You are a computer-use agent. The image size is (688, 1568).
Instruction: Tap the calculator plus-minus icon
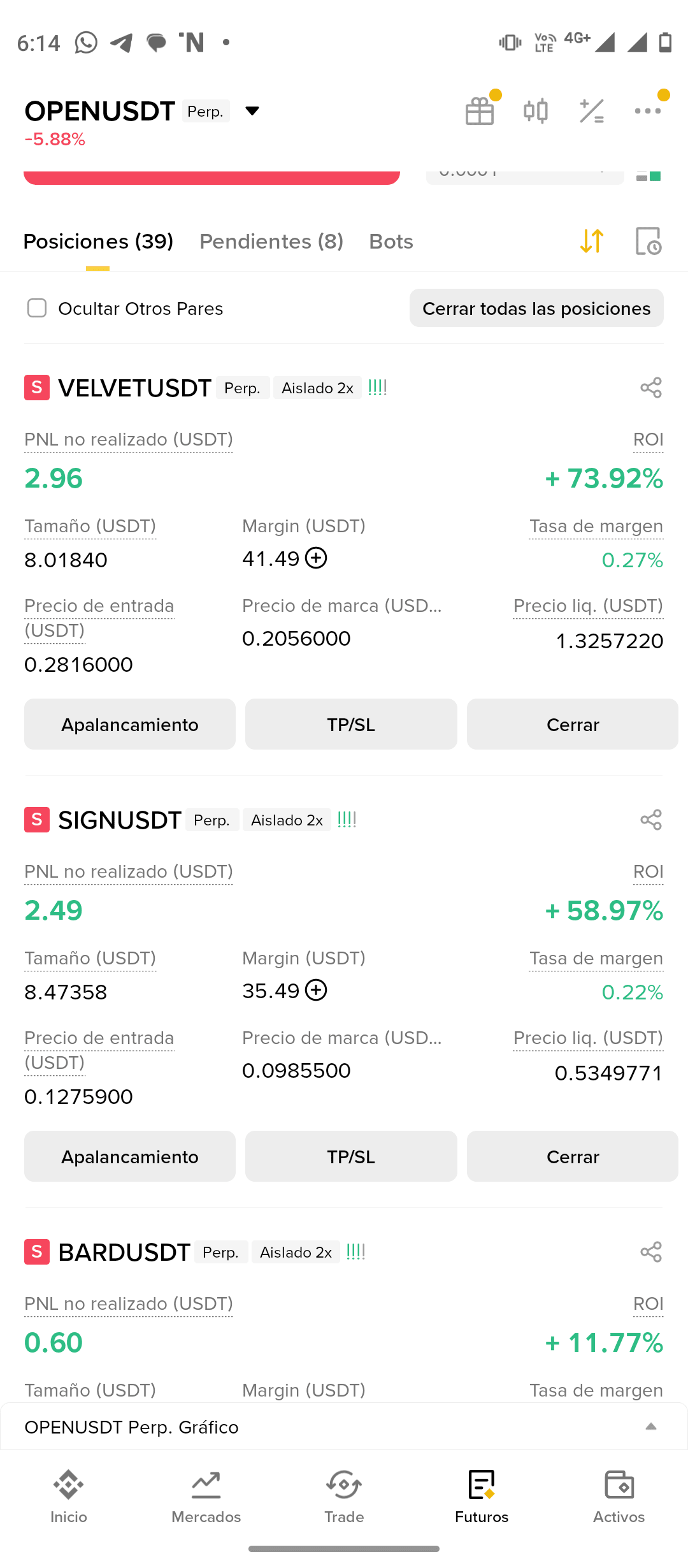[592, 112]
